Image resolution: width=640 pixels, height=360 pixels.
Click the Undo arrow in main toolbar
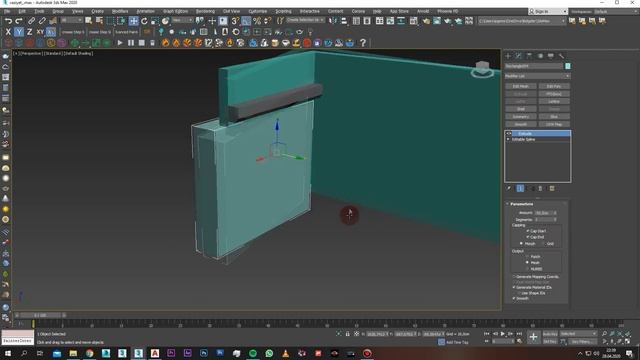point(8,21)
